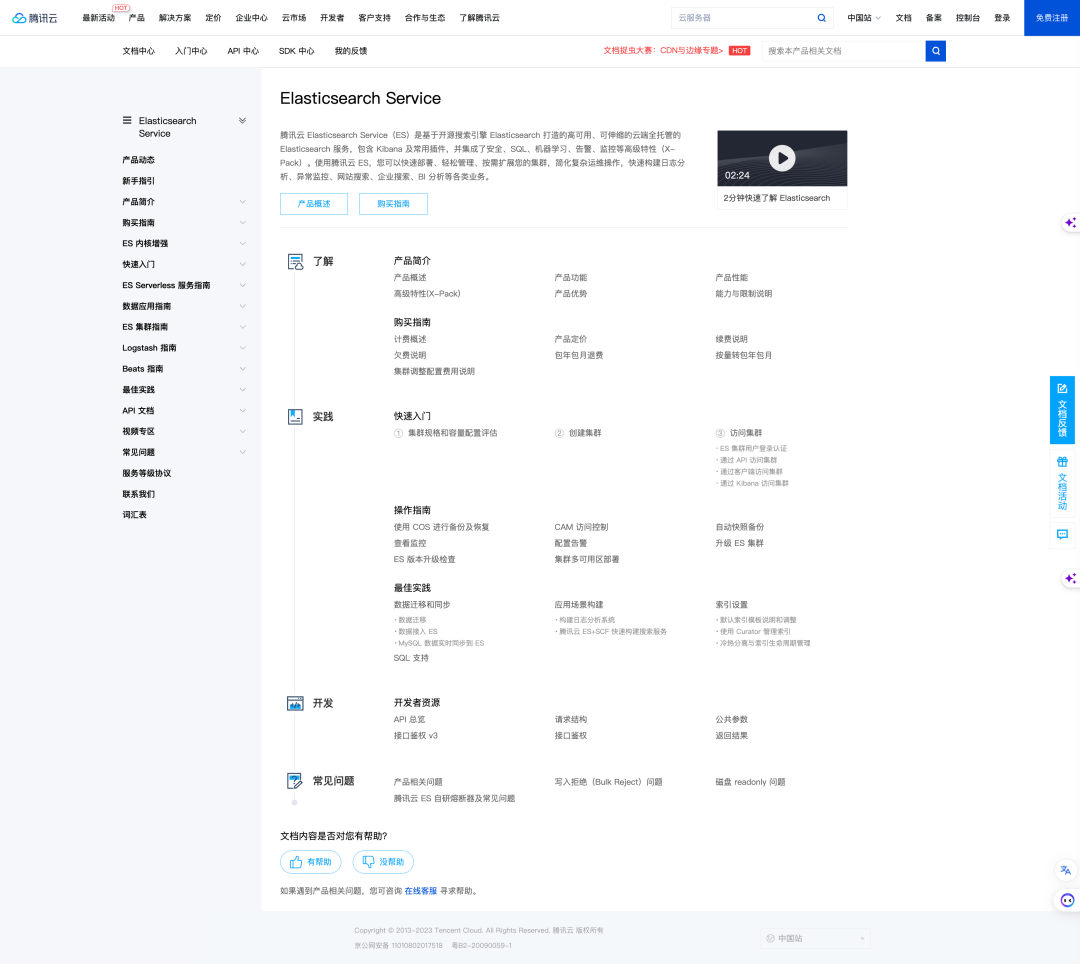Click the 有帮助 thumbs-up button

pyautogui.click(x=311, y=862)
